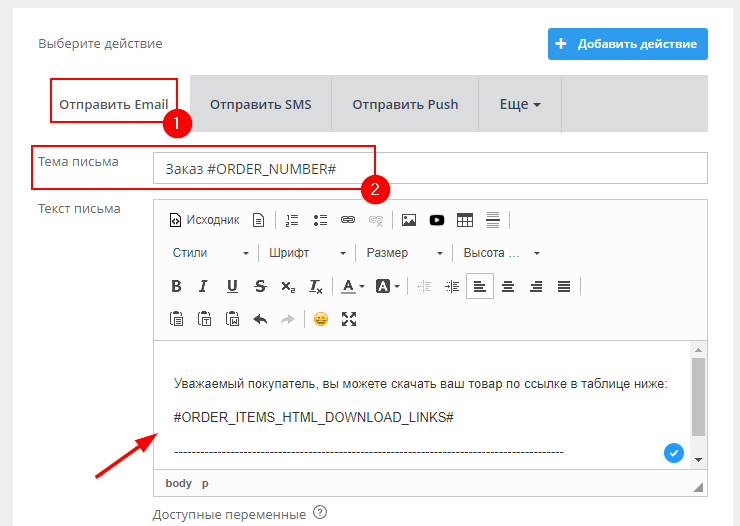Click the Добавить действие button
This screenshot has height=526, width=740.
point(627,44)
